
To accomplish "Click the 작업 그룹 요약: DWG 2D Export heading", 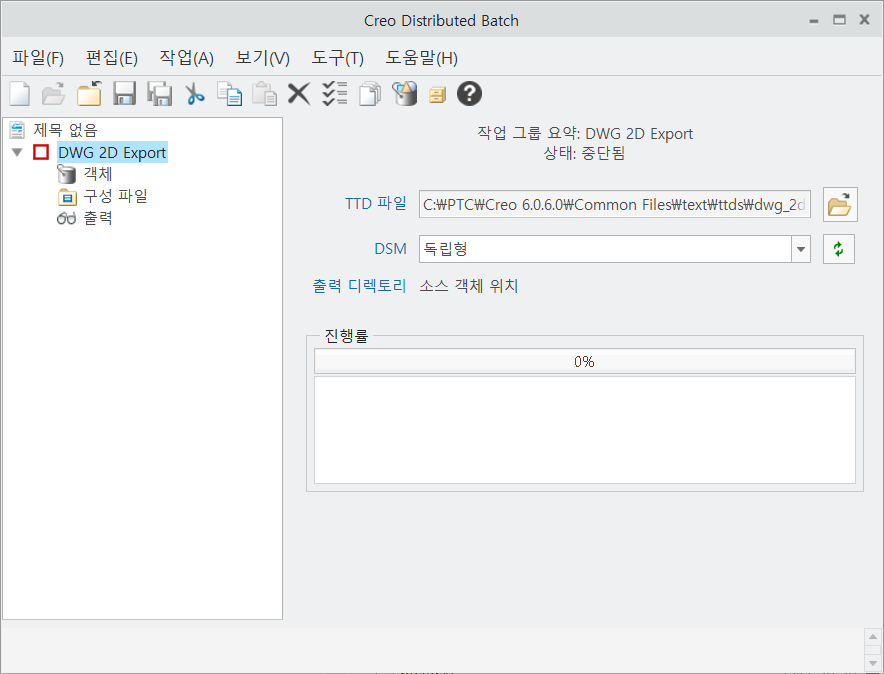I will coord(585,134).
